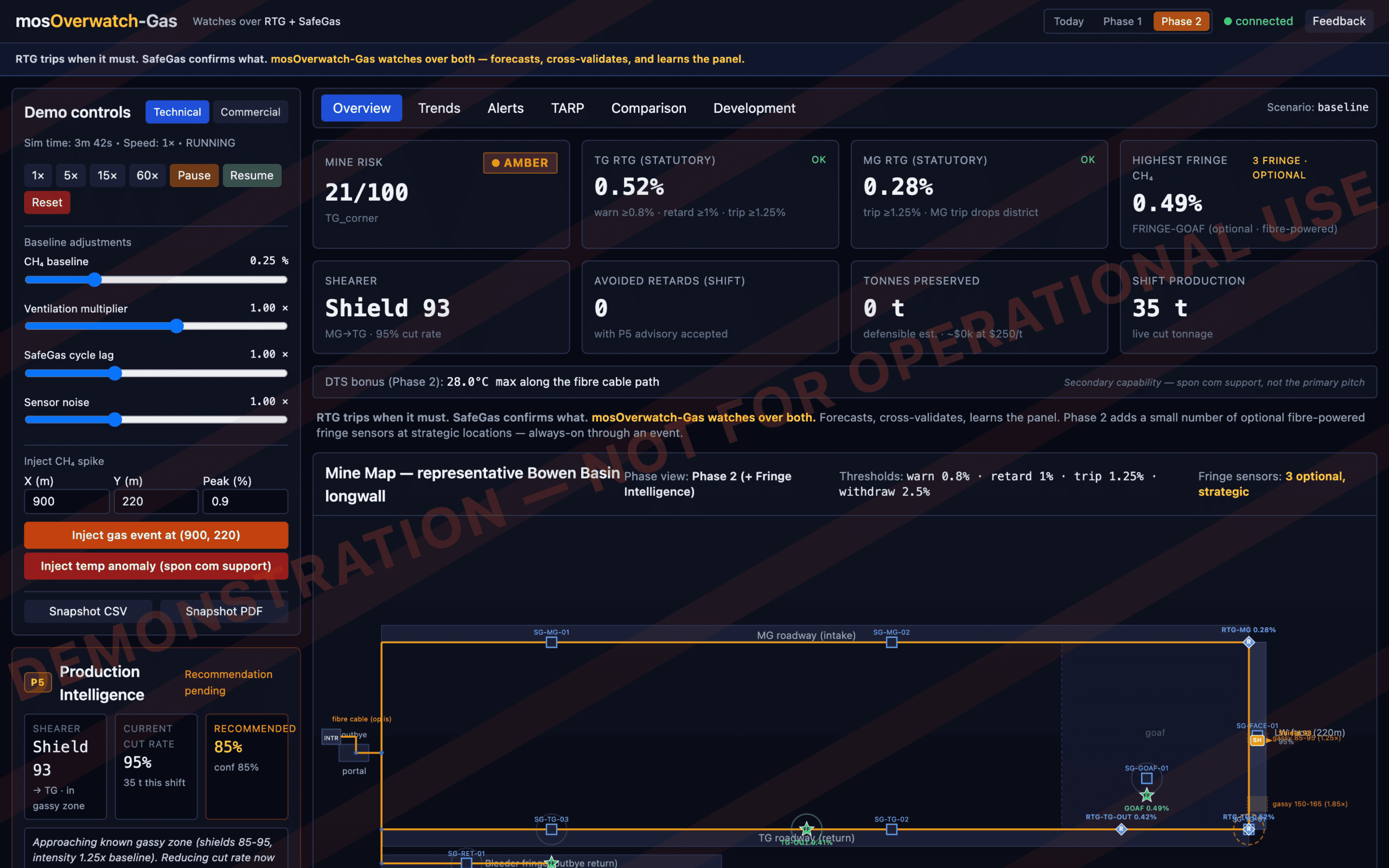Click the green GOAF 0.49% fringe star
1389x868 pixels.
click(x=1147, y=795)
